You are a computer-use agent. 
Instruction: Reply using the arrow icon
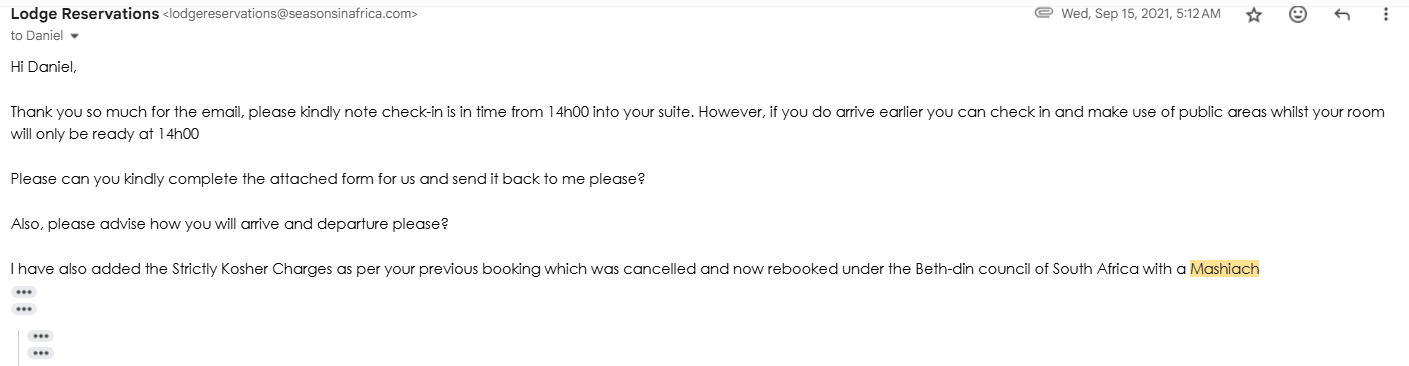[1343, 15]
